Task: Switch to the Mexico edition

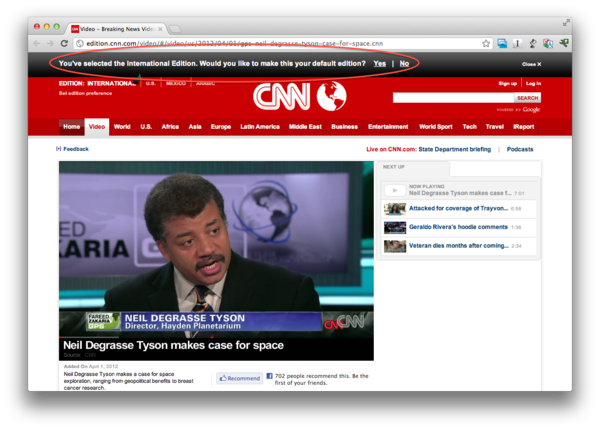Action: (x=176, y=83)
